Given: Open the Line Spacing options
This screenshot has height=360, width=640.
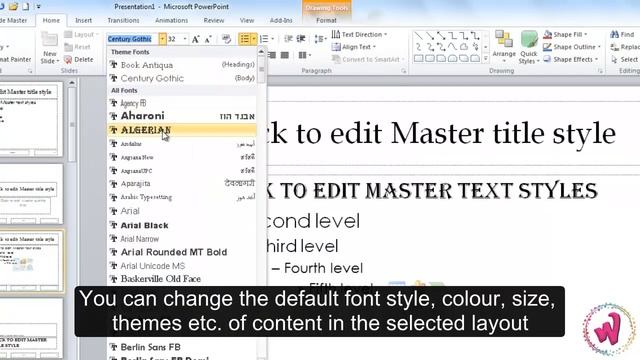Looking at the screenshot, I should (320, 39).
